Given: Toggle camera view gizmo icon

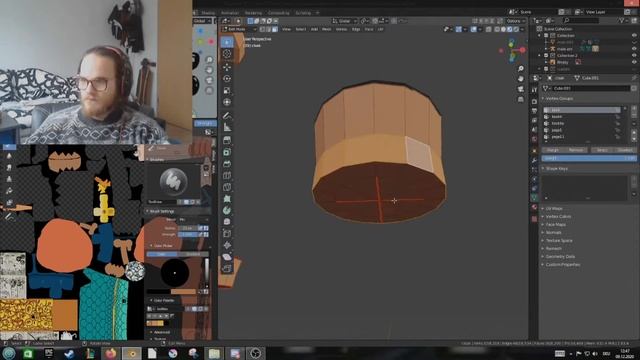Looking at the screenshot, I should click(x=521, y=89).
